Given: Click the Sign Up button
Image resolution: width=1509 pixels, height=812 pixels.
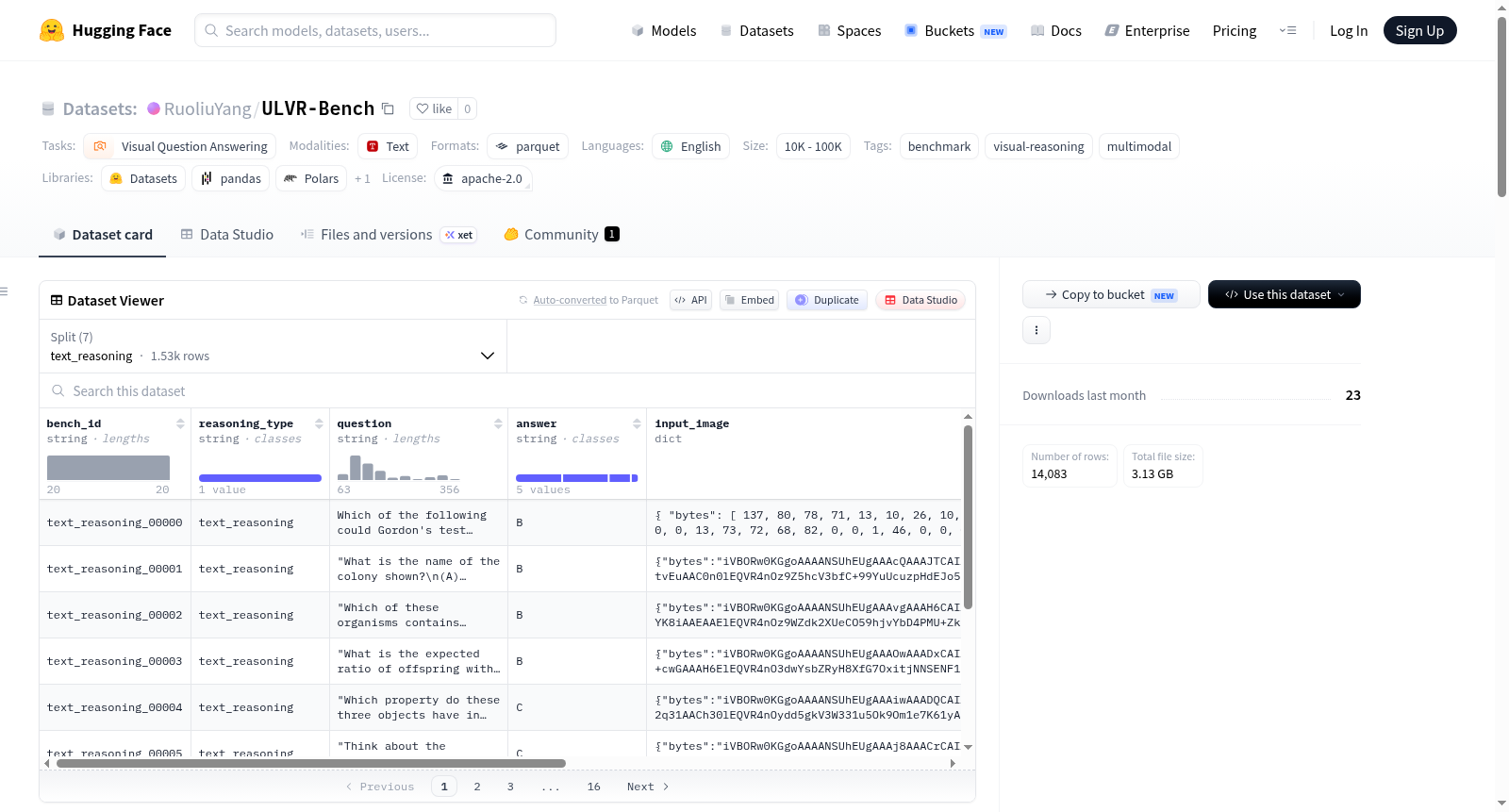Looking at the screenshot, I should [x=1419, y=30].
